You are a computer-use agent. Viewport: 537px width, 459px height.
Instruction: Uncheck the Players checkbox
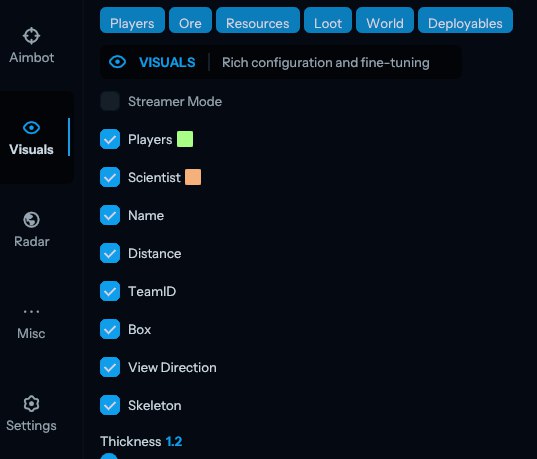110,139
